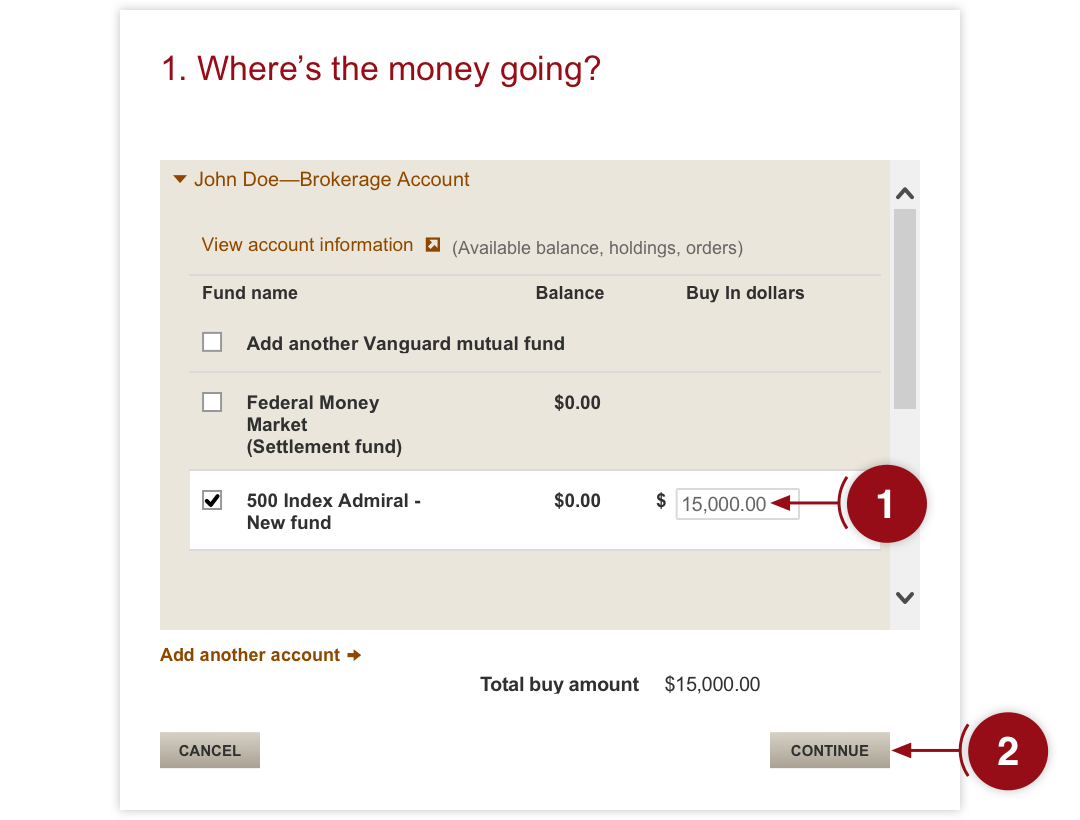Image resolution: width=1080 pixels, height=820 pixels.
Task: Click the numbered callout badge 1
Action: [886, 503]
